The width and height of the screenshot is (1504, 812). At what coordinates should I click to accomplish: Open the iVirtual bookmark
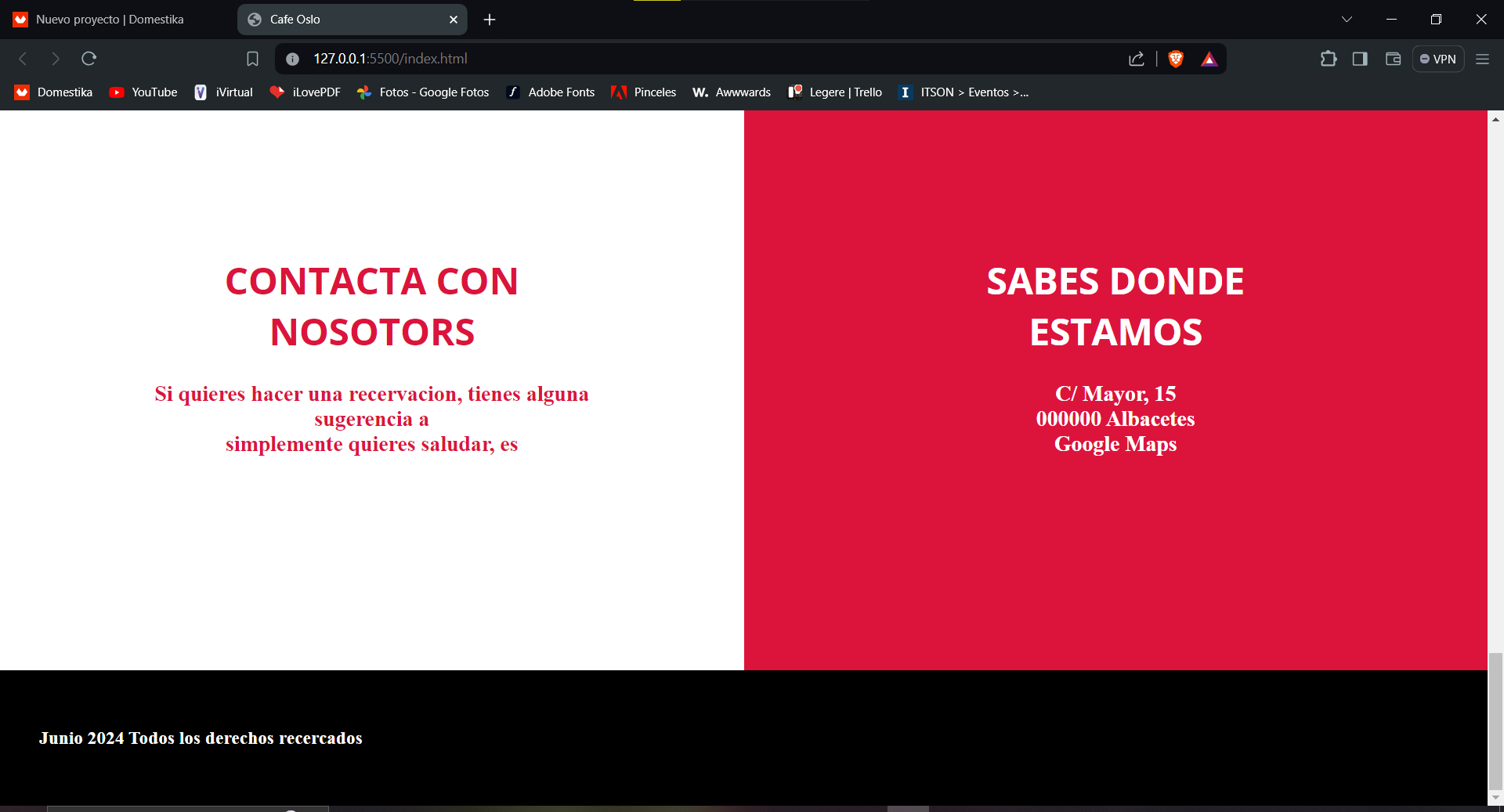(x=223, y=92)
